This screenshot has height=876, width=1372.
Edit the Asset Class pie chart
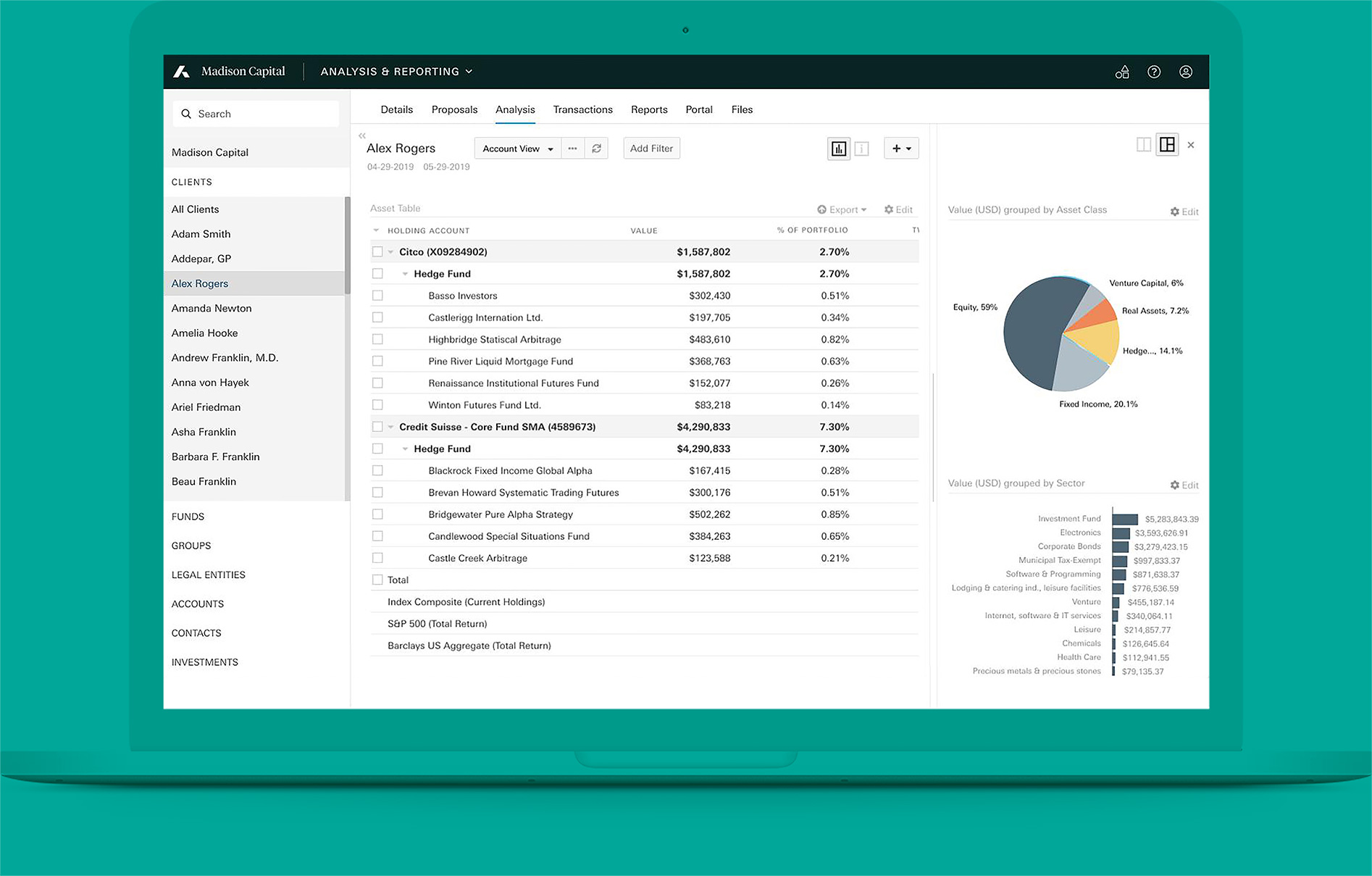[1184, 212]
